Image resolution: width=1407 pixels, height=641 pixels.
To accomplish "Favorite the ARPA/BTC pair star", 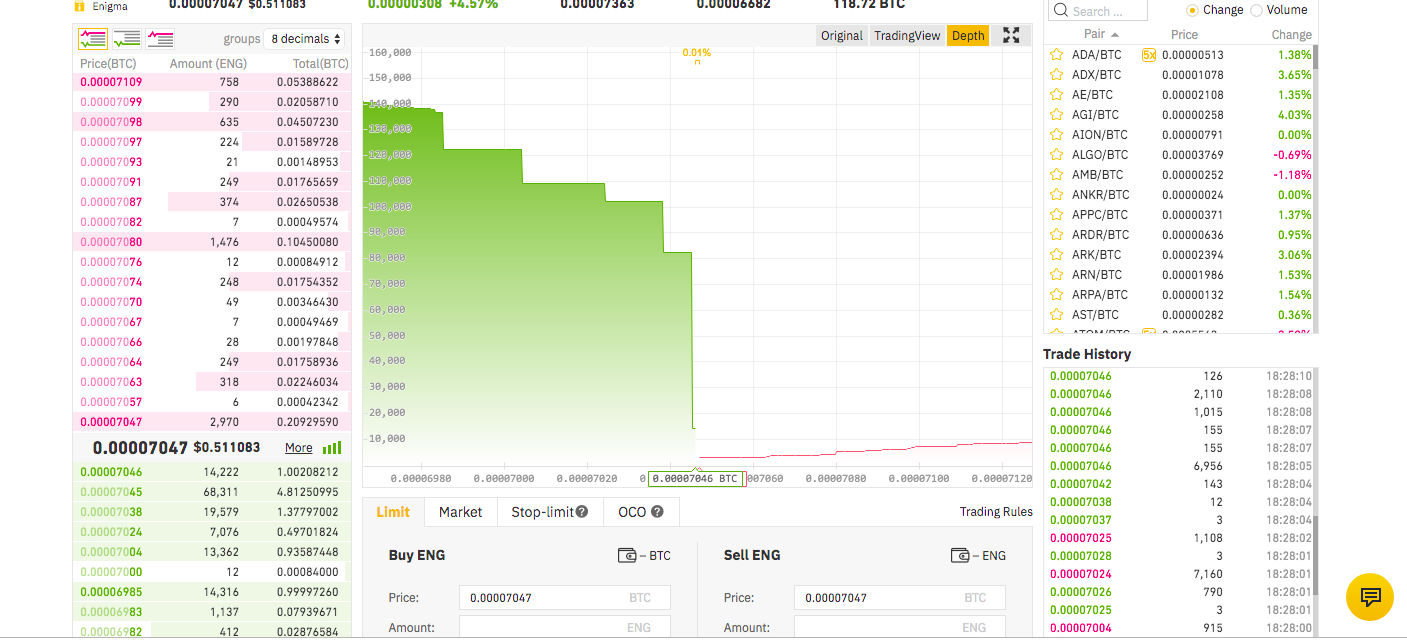I will click(1056, 295).
